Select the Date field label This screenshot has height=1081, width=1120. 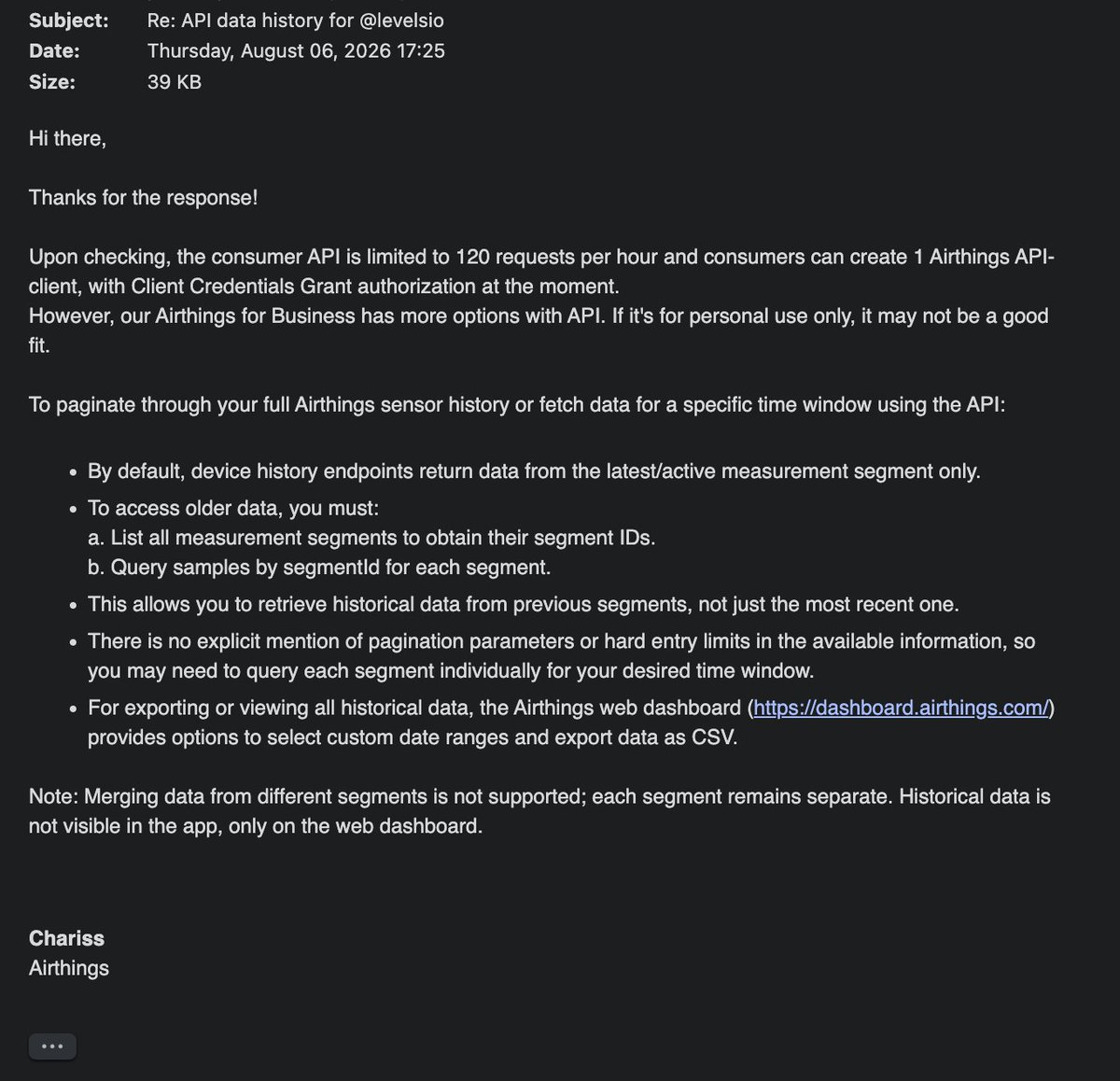pyautogui.click(x=54, y=50)
